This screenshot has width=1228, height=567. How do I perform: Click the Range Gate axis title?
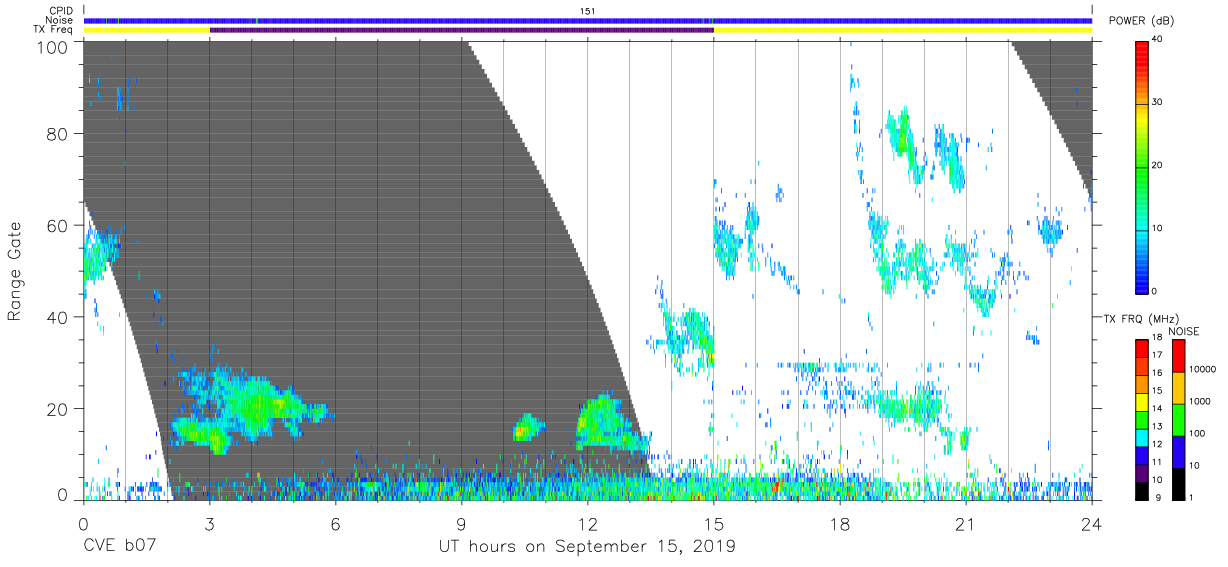[x=16, y=271]
